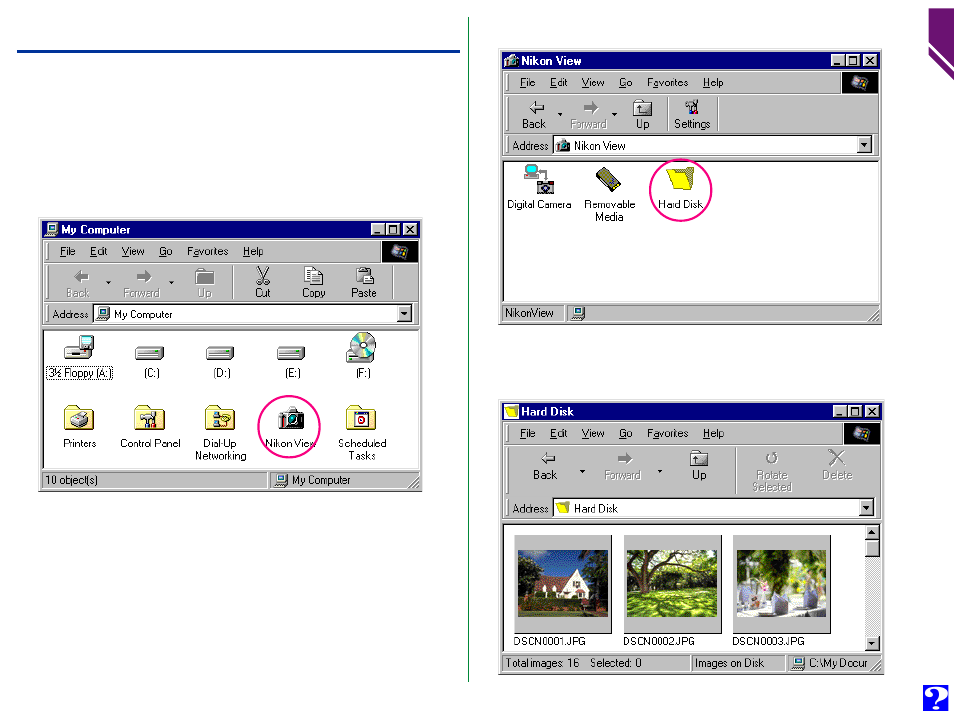The height and width of the screenshot is (715, 954).
Task: Open the Go menu in Nikon View
Action: [625, 83]
